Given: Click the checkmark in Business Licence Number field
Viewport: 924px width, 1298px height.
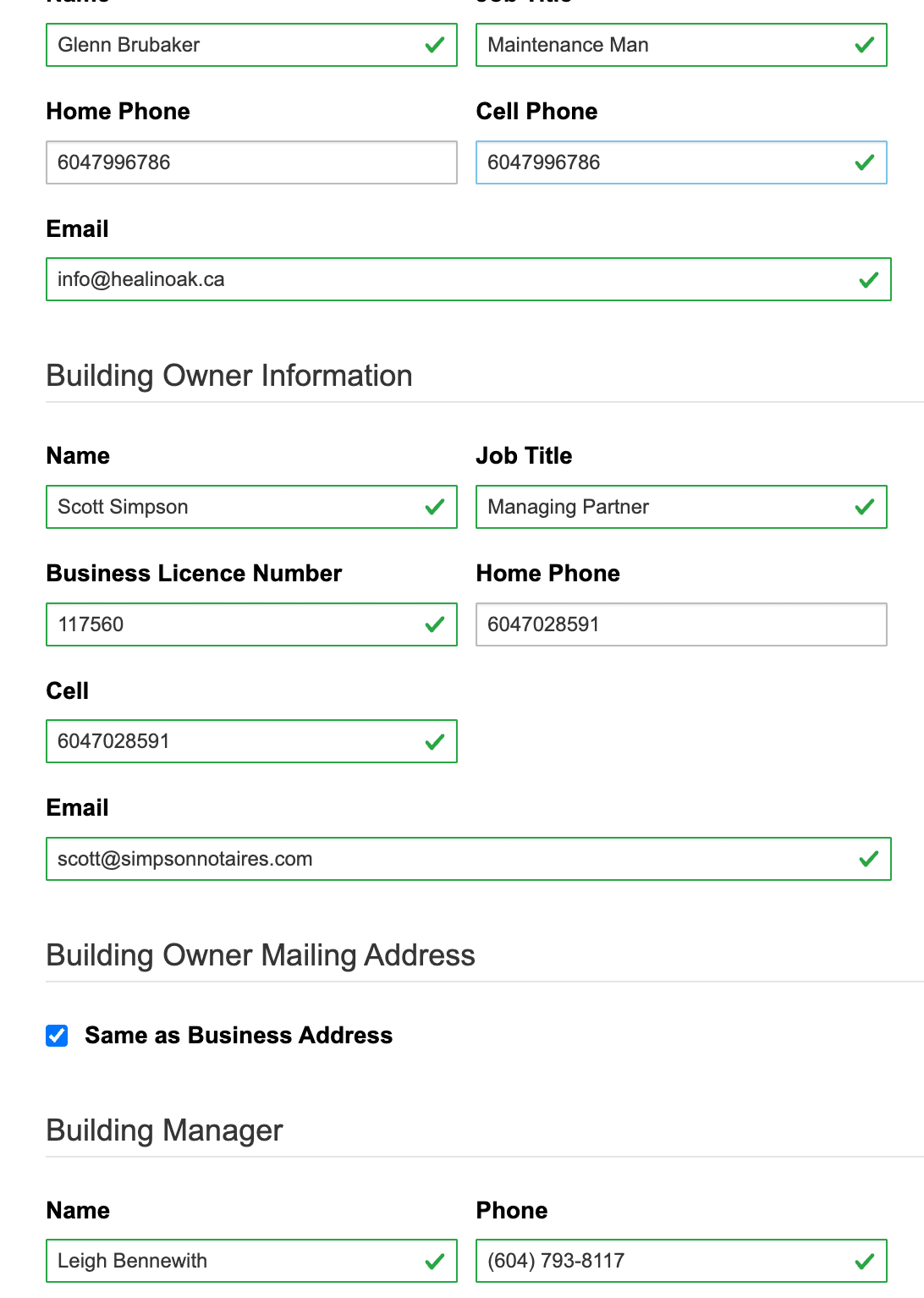Looking at the screenshot, I should tap(435, 624).
